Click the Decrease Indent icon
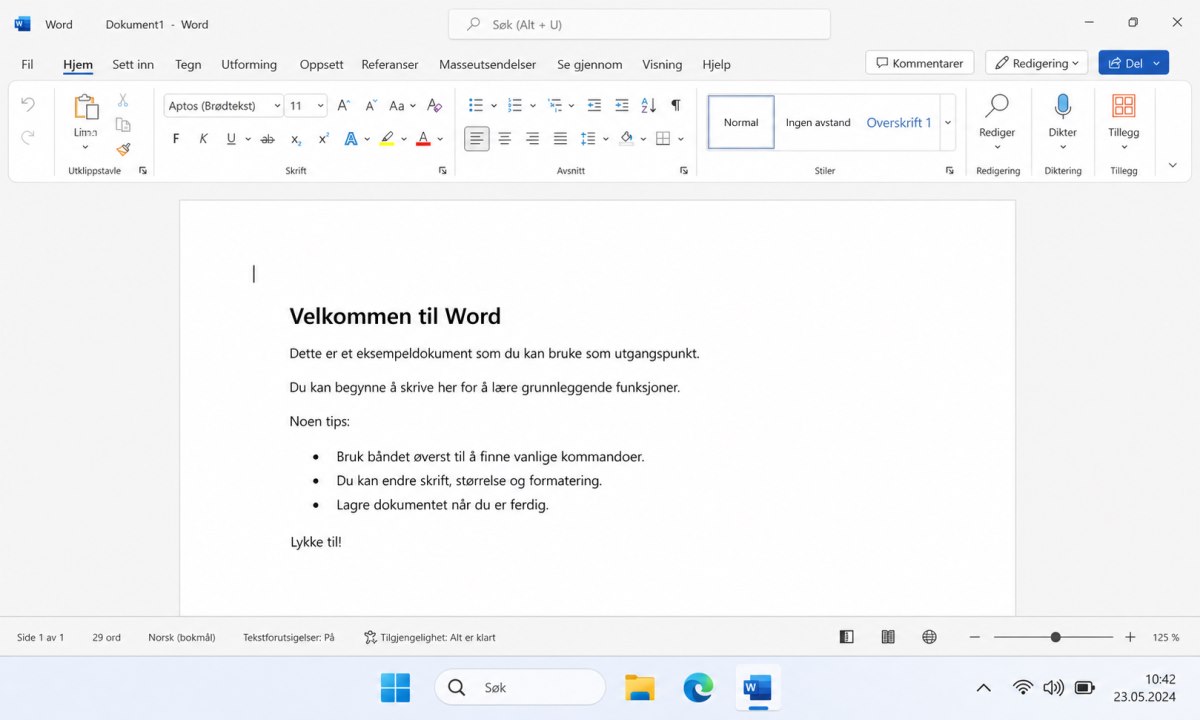 click(x=594, y=105)
